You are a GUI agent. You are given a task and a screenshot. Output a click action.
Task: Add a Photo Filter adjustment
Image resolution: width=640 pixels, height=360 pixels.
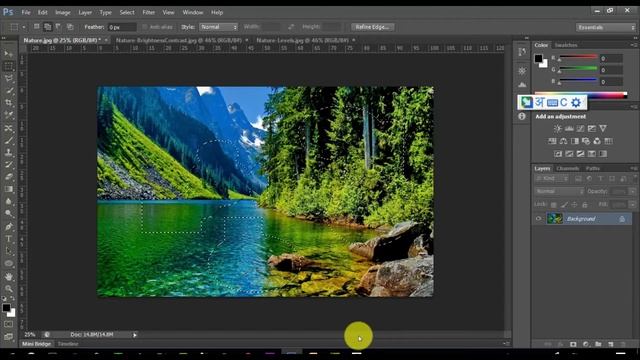[x=586, y=141]
